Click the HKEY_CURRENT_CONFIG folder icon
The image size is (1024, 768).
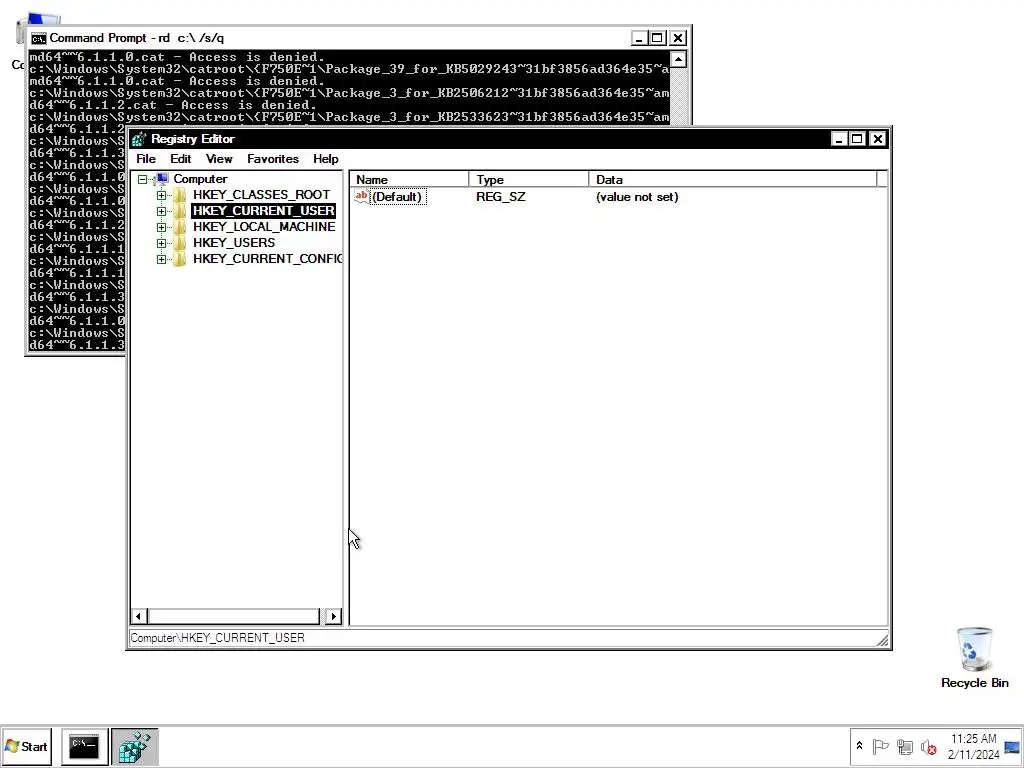click(x=180, y=259)
